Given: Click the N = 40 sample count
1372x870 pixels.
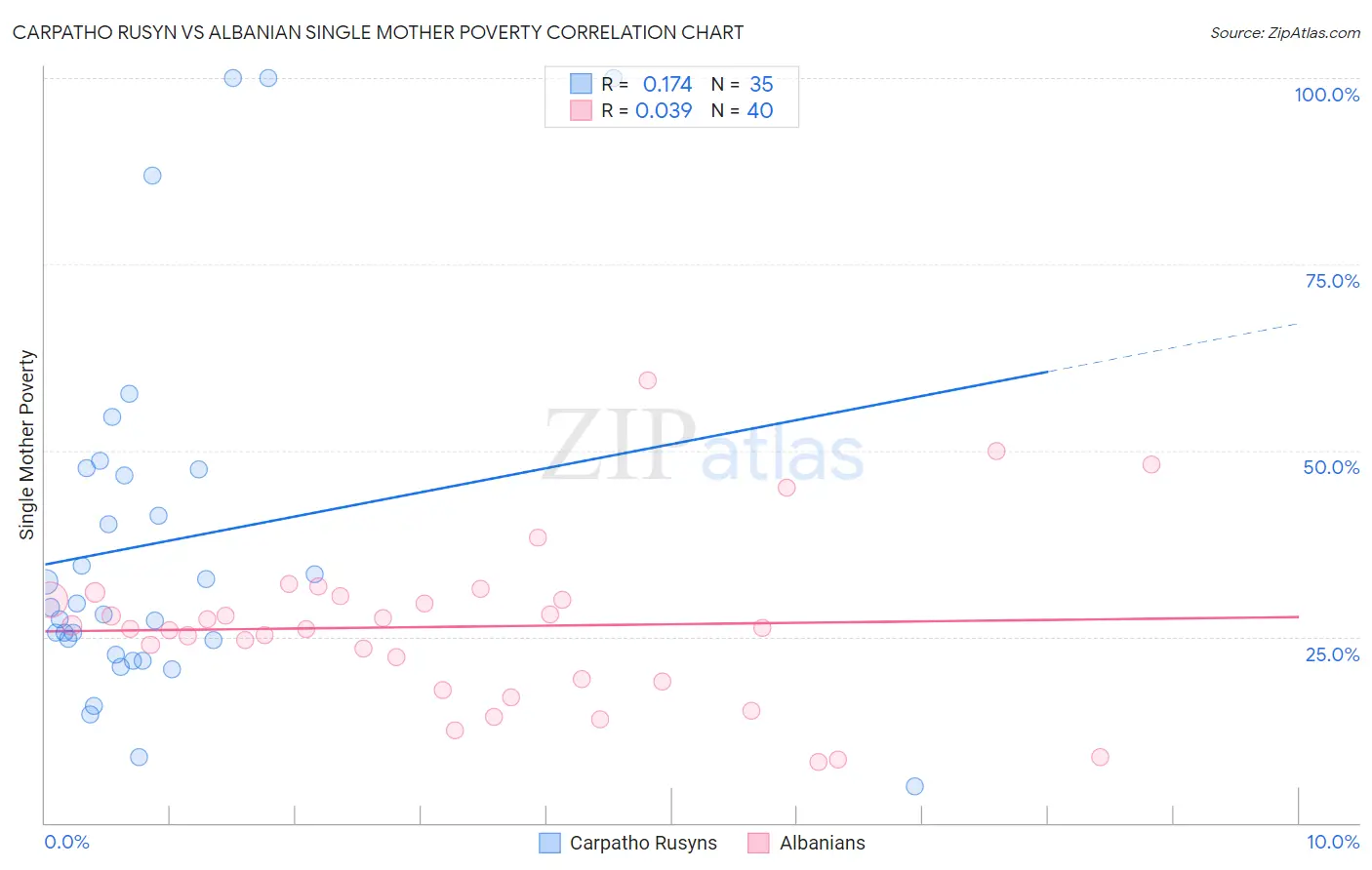Looking at the screenshot, I should click(x=742, y=110).
